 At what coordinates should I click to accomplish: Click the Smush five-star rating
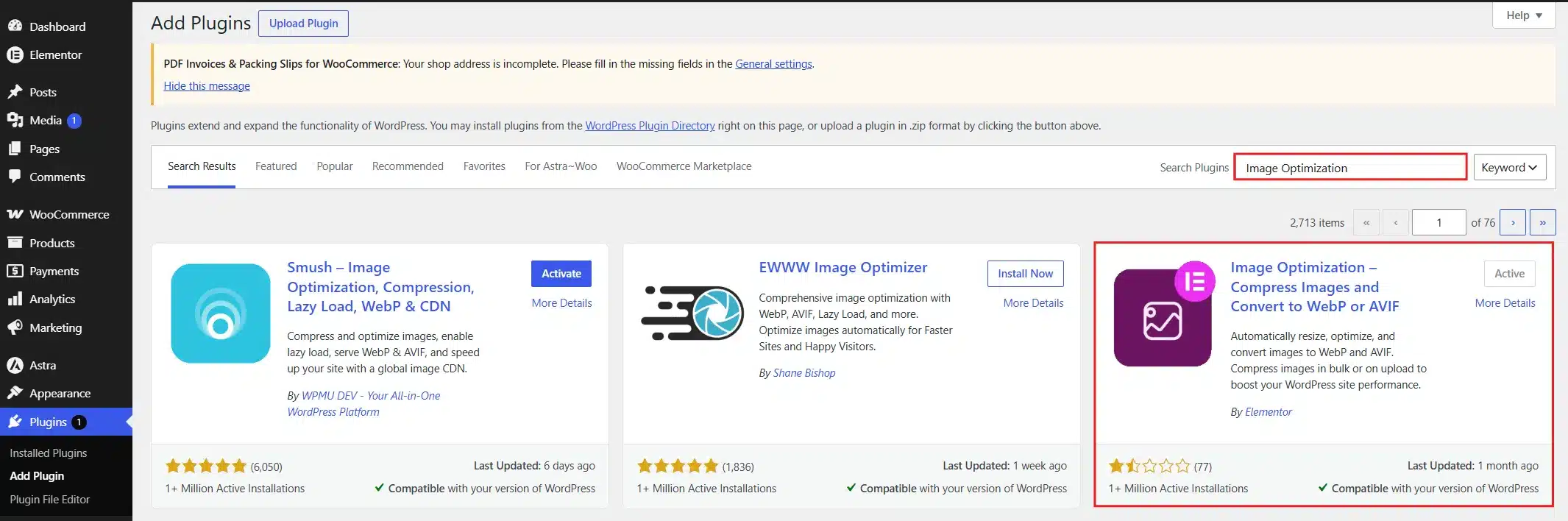[x=206, y=466]
